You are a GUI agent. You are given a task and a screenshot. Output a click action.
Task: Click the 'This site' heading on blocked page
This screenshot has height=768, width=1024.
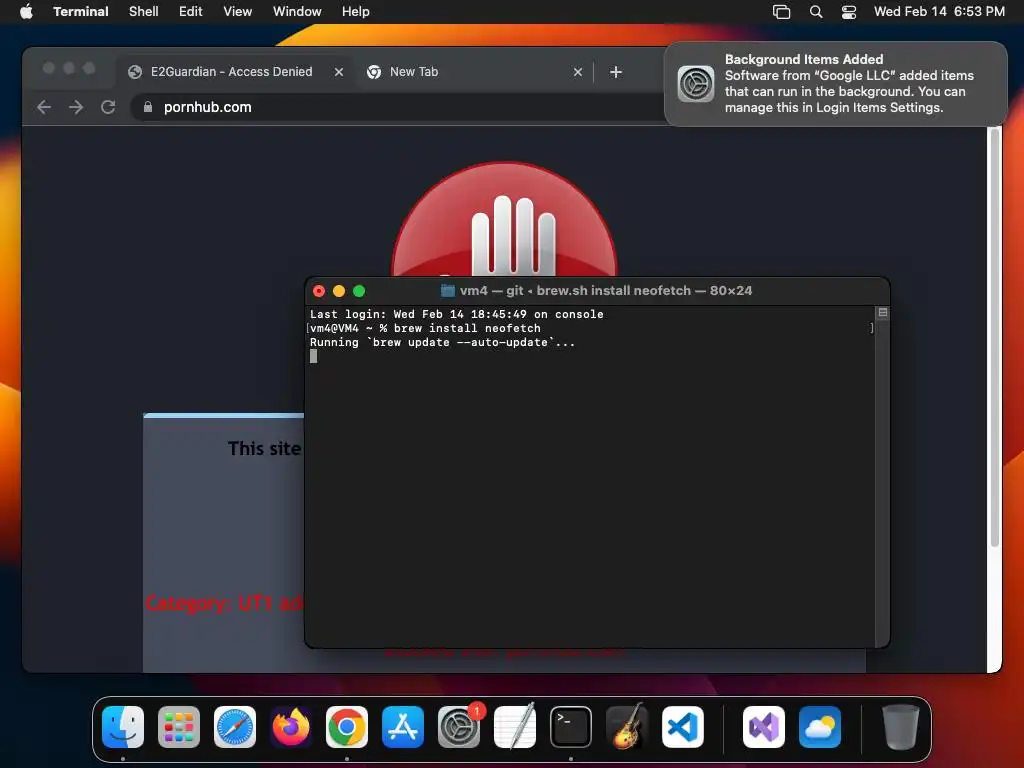(264, 449)
